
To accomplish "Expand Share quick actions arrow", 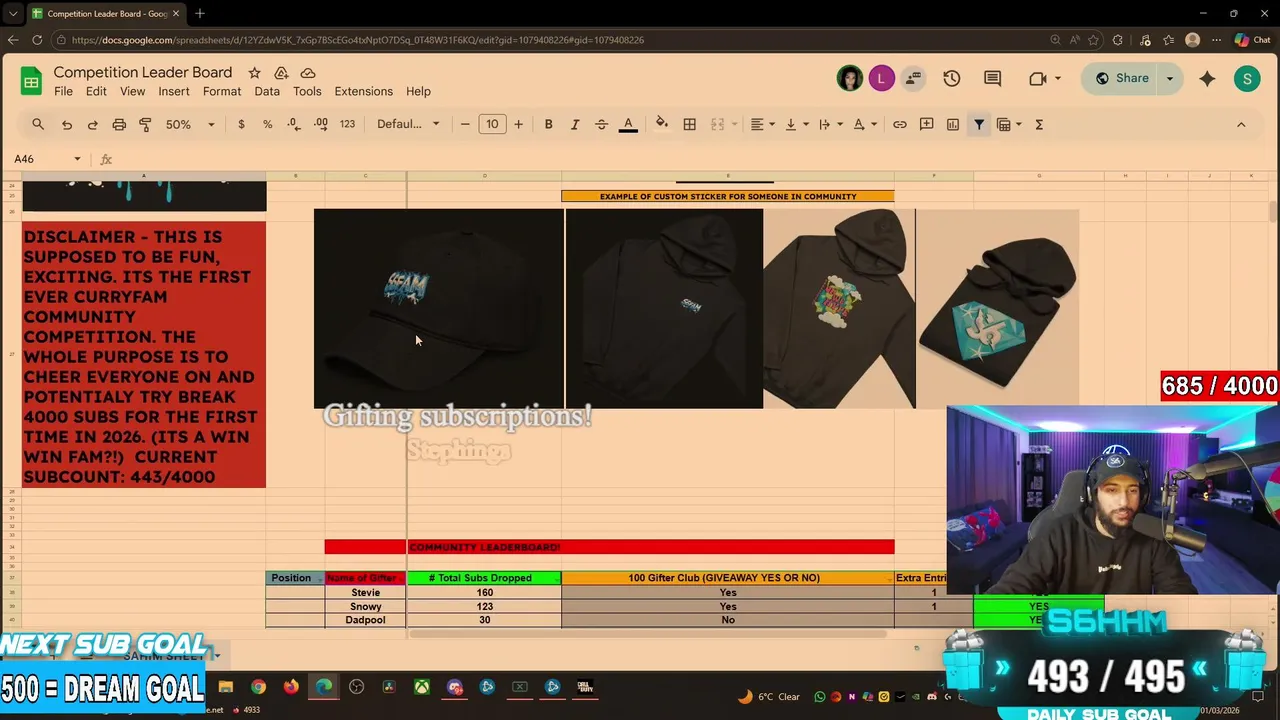I will [x=1170, y=78].
